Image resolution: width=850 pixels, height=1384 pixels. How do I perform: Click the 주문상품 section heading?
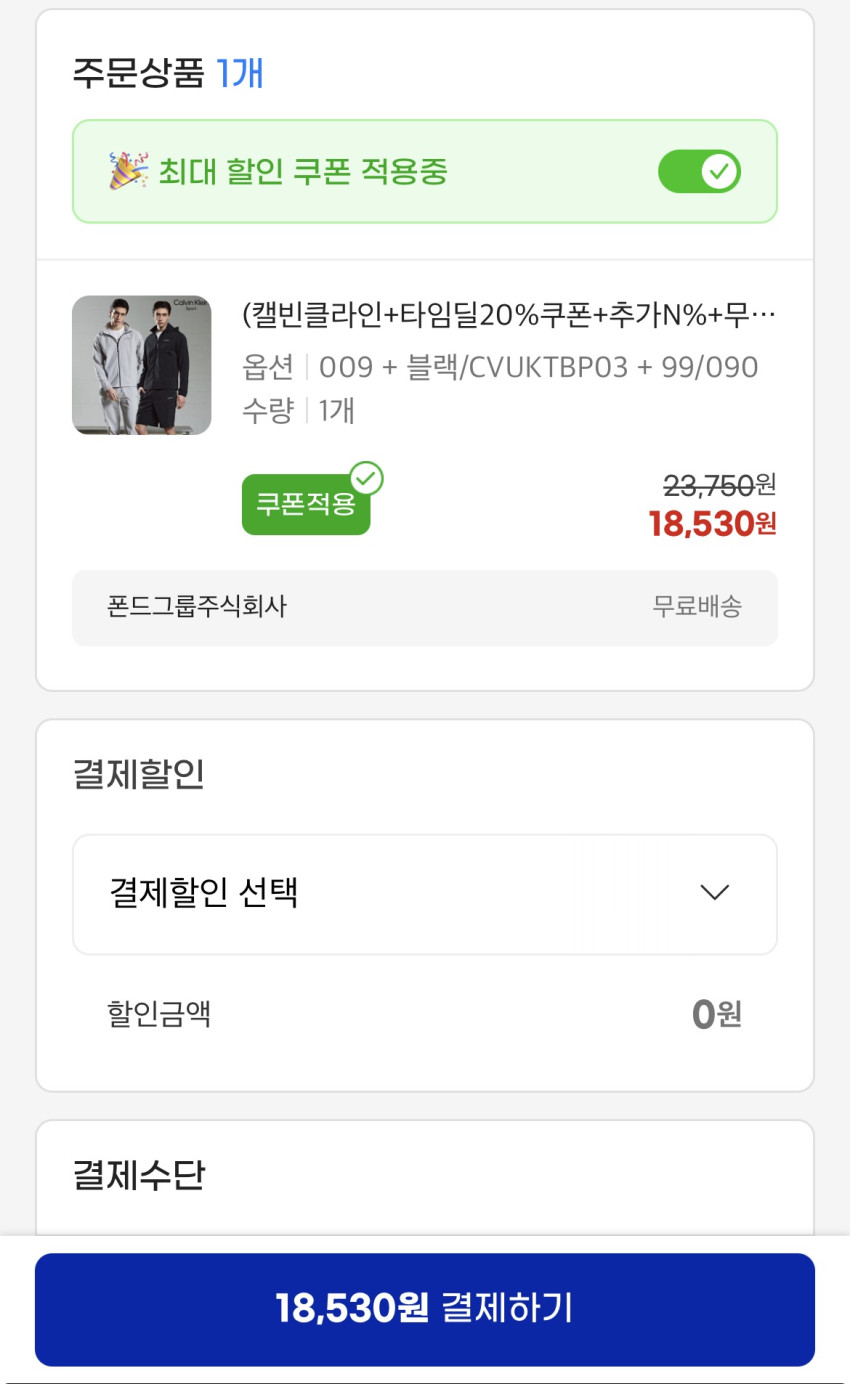tap(138, 74)
